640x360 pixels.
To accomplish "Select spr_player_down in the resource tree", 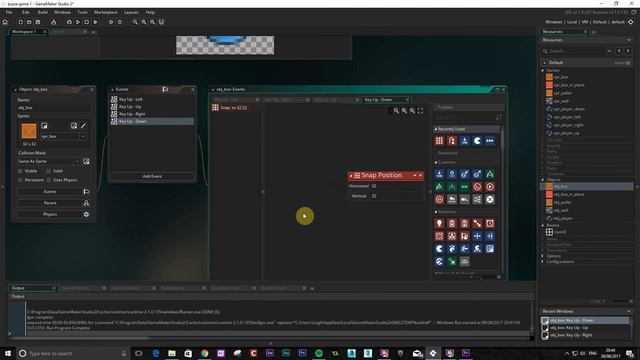I will (569, 109).
